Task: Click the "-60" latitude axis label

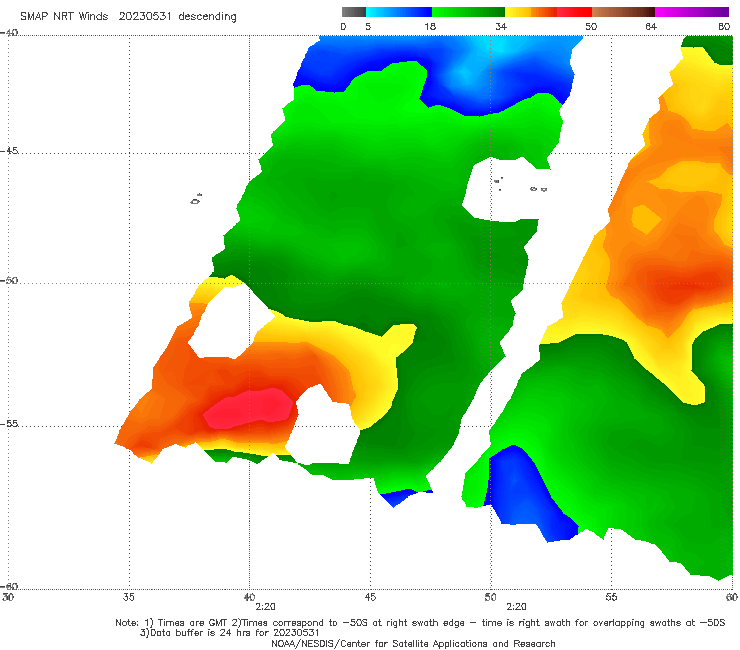Action: 9,586
